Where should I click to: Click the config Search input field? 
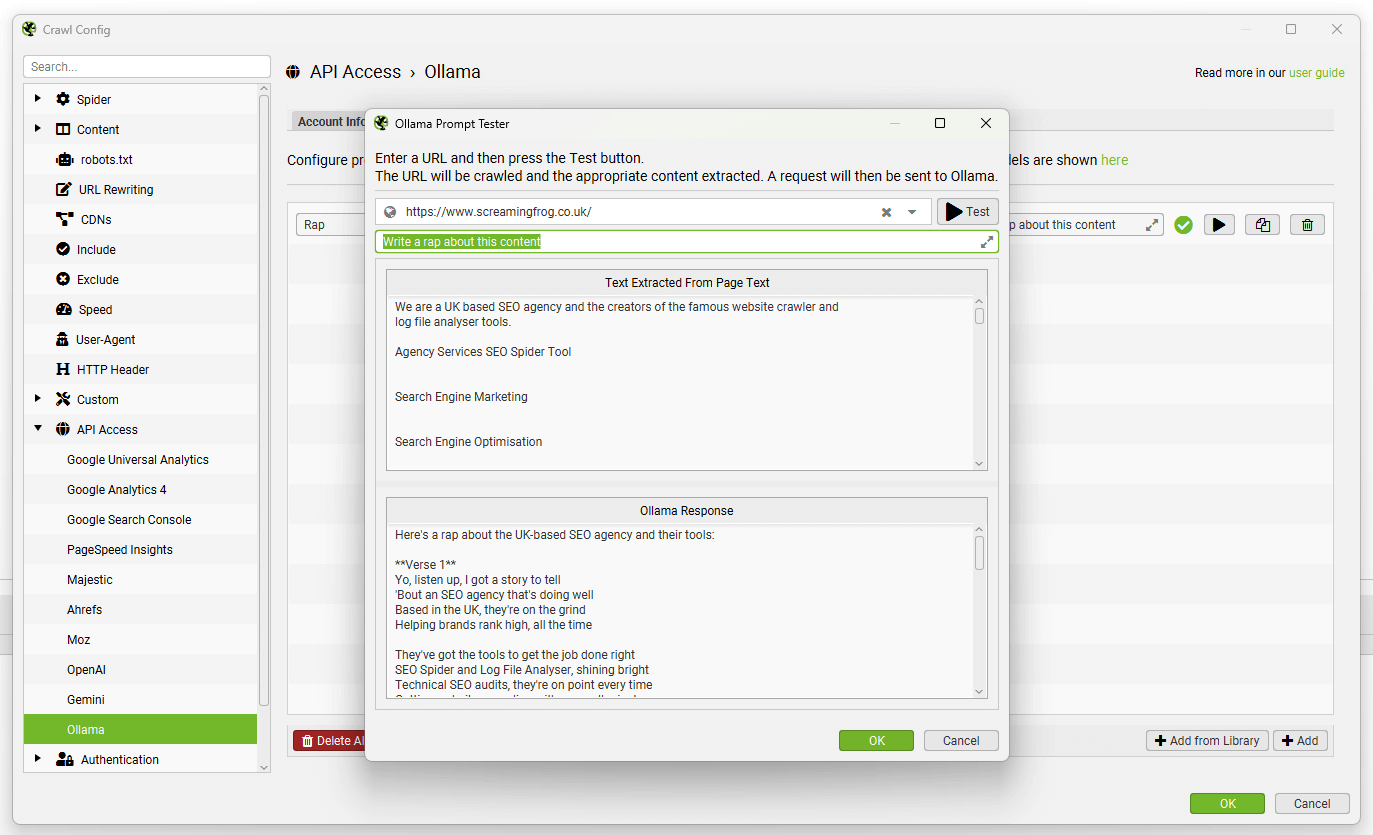147,67
